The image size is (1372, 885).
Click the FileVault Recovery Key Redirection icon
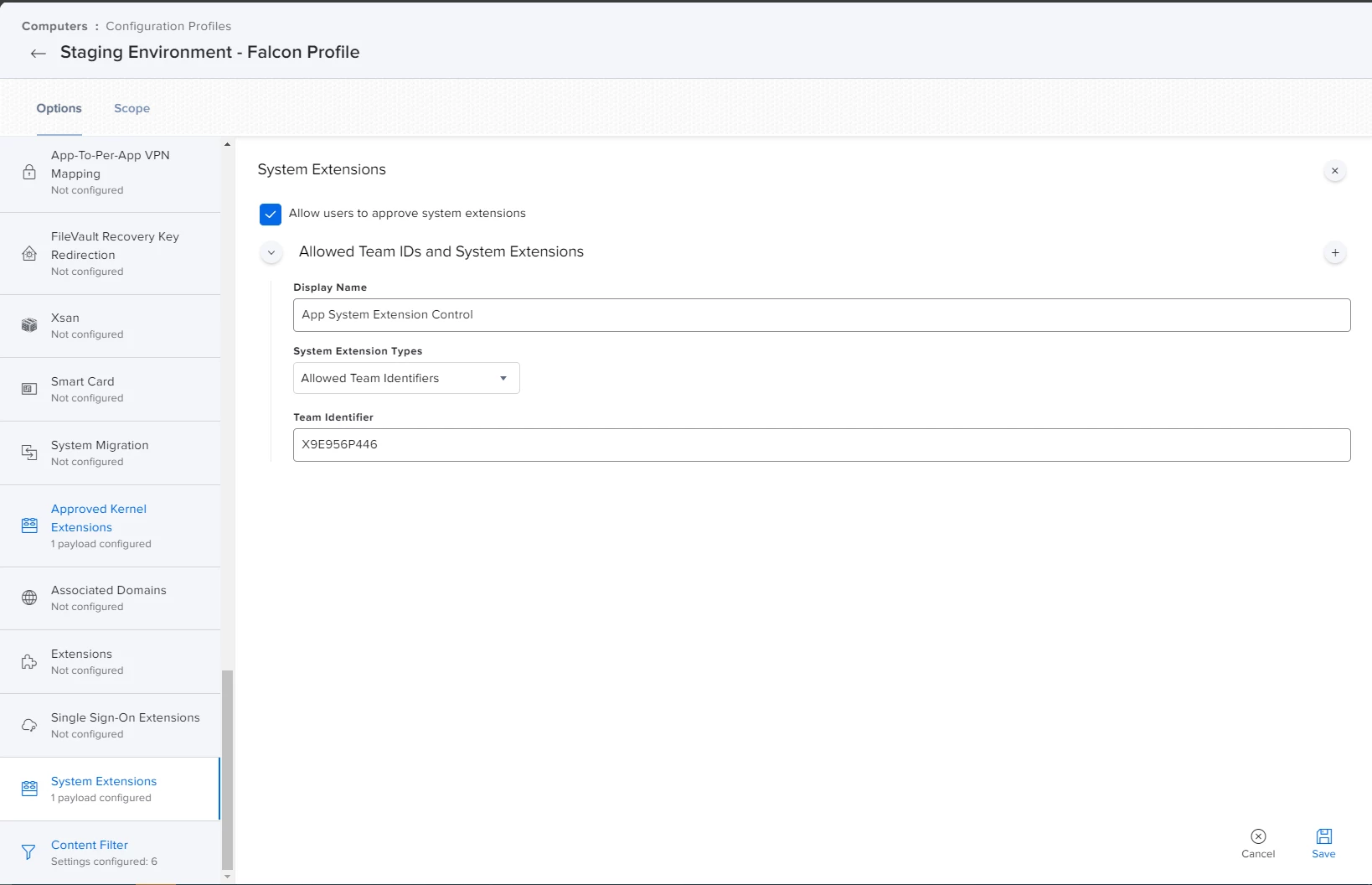pos(29,253)
